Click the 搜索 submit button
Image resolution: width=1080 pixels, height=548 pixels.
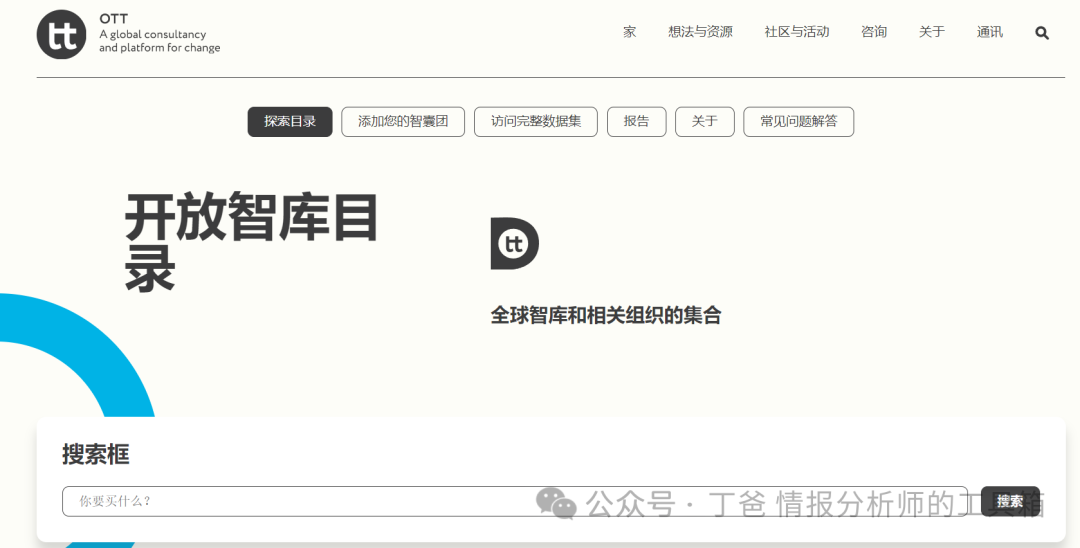tap(1010, 501)
